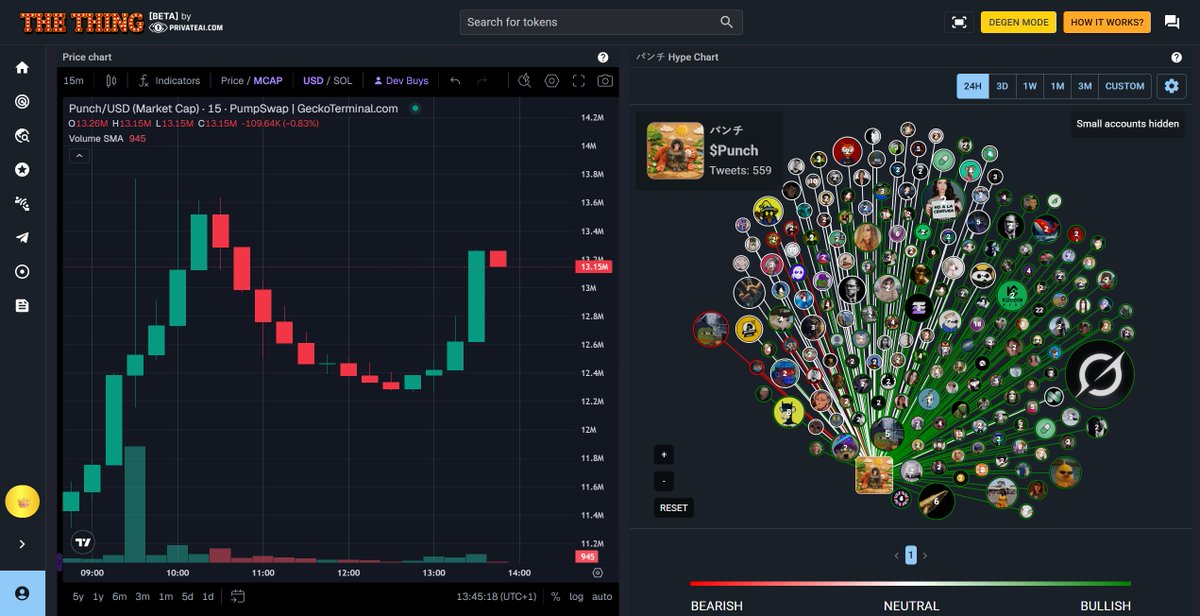Click the circle-dot sidebar icon
Image resolution: width=1200 pixels, height=616 pixels.
pyautogui.click(x=22, y=272)
